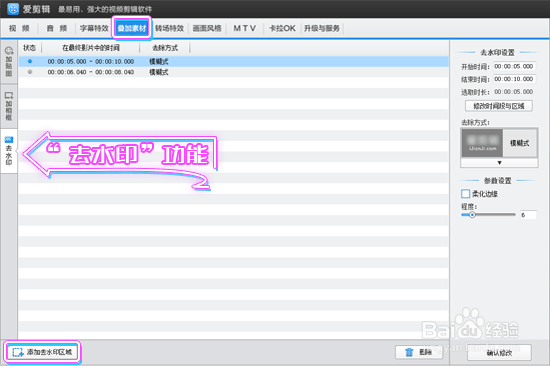Viewport: 550px width, 366px height.
Task: Switch to the 卡拉OK tab
Action: [x=283, y=28]
